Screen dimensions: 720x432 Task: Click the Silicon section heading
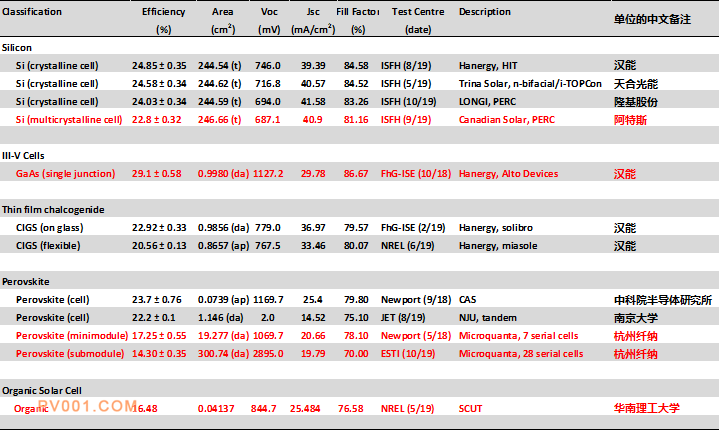(17, 48)
